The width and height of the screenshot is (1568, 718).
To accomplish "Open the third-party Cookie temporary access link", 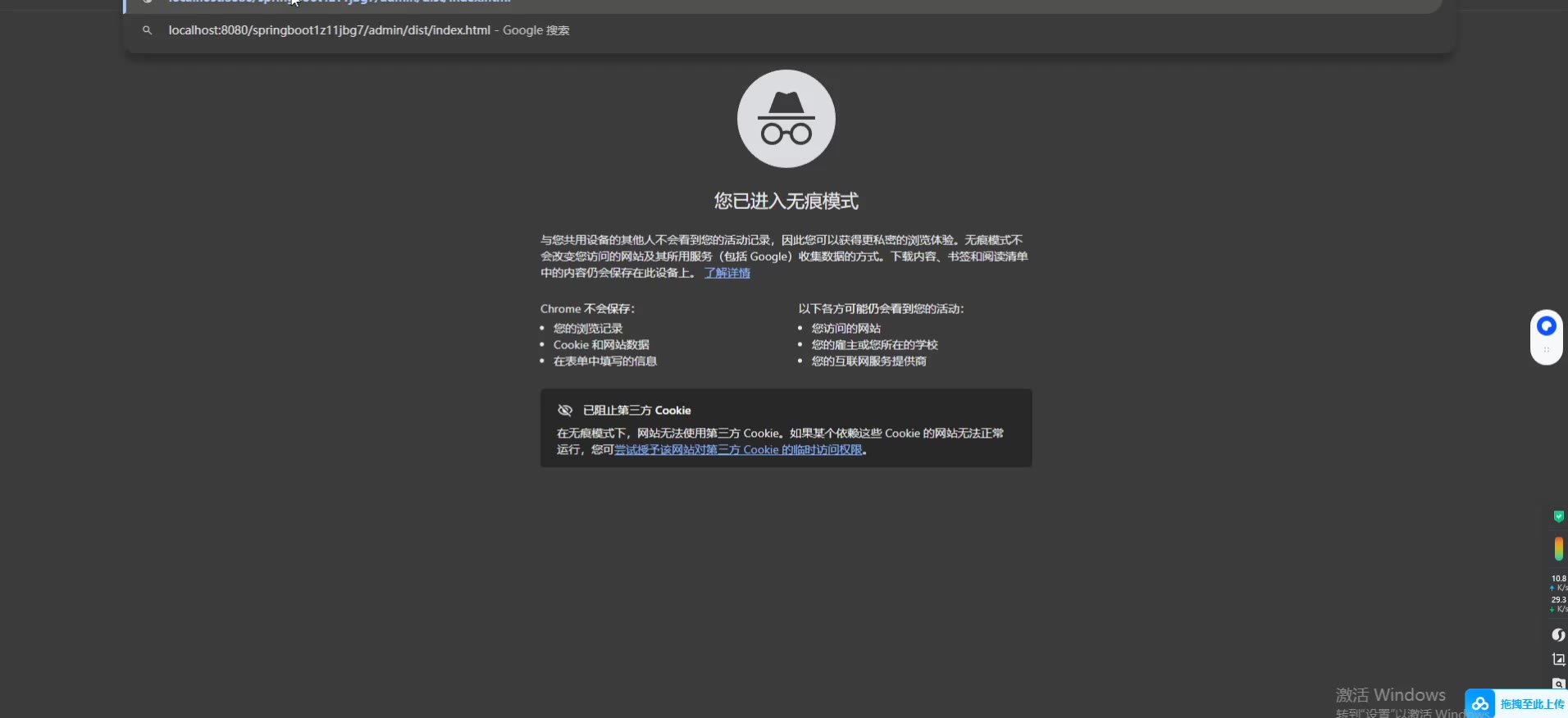I will click(738, 450).
